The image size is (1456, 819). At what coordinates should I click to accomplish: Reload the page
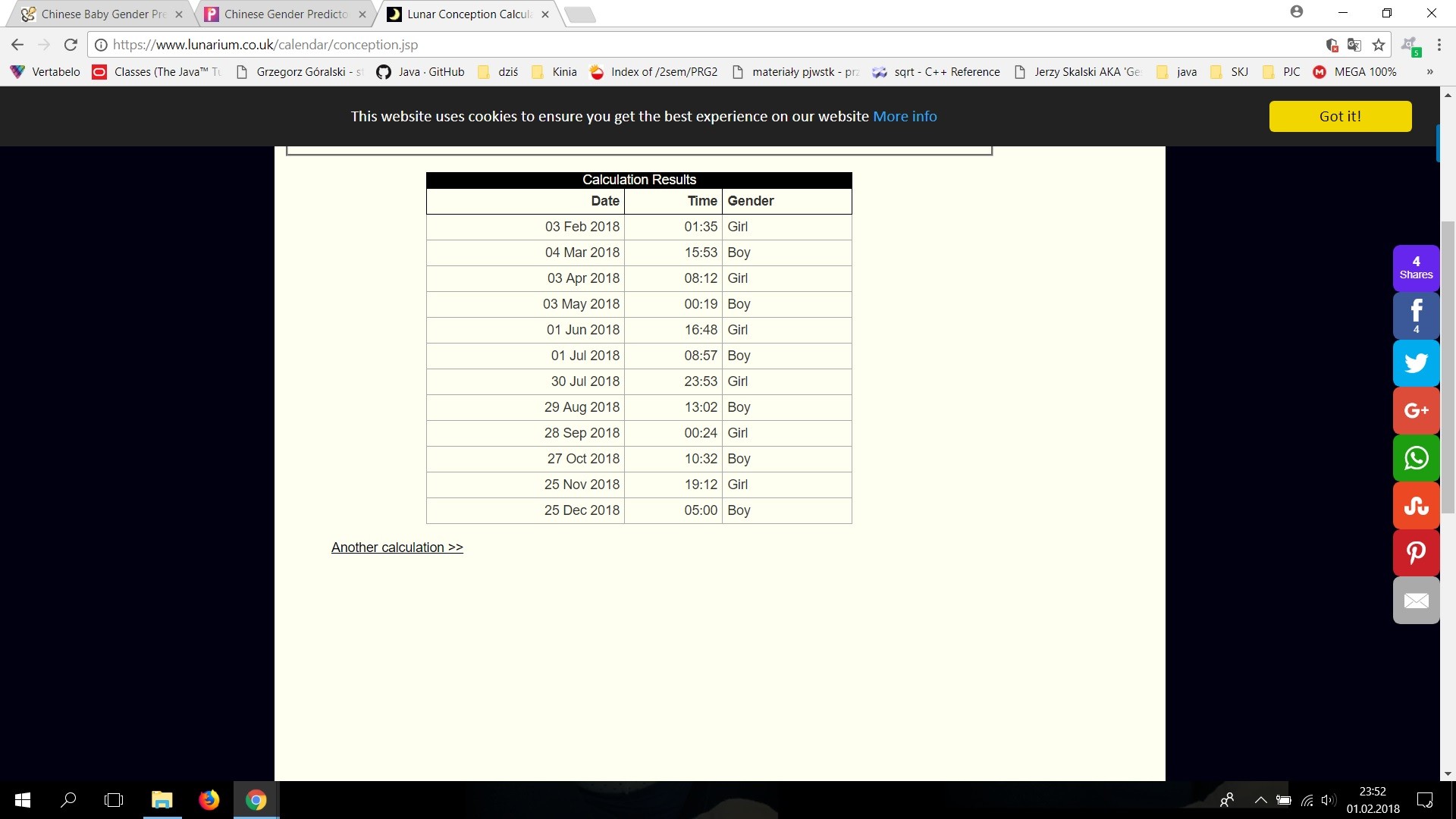coord(71,45)
